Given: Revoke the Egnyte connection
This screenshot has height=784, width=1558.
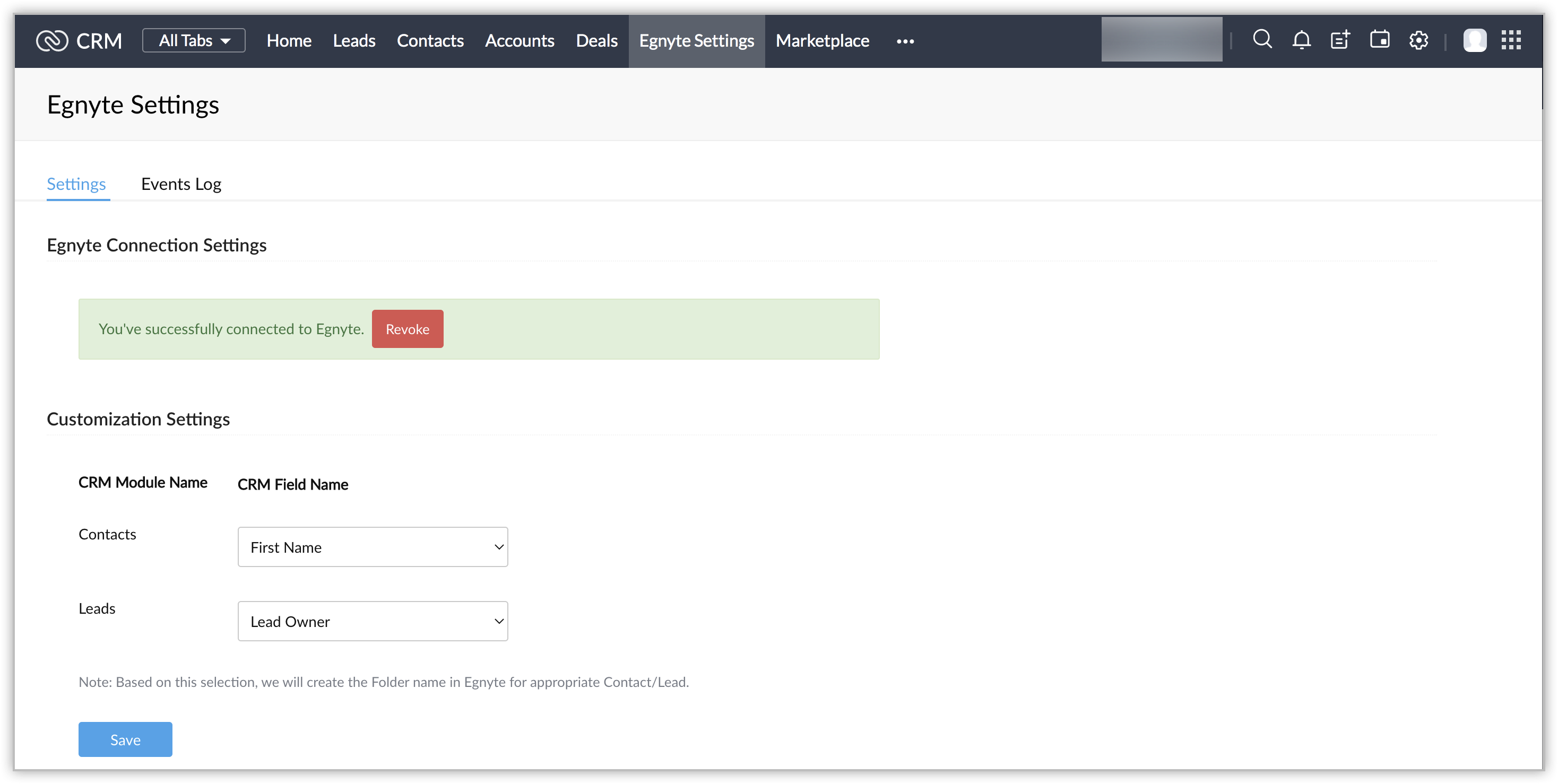Looking at the screenshot, I should 407,329.
